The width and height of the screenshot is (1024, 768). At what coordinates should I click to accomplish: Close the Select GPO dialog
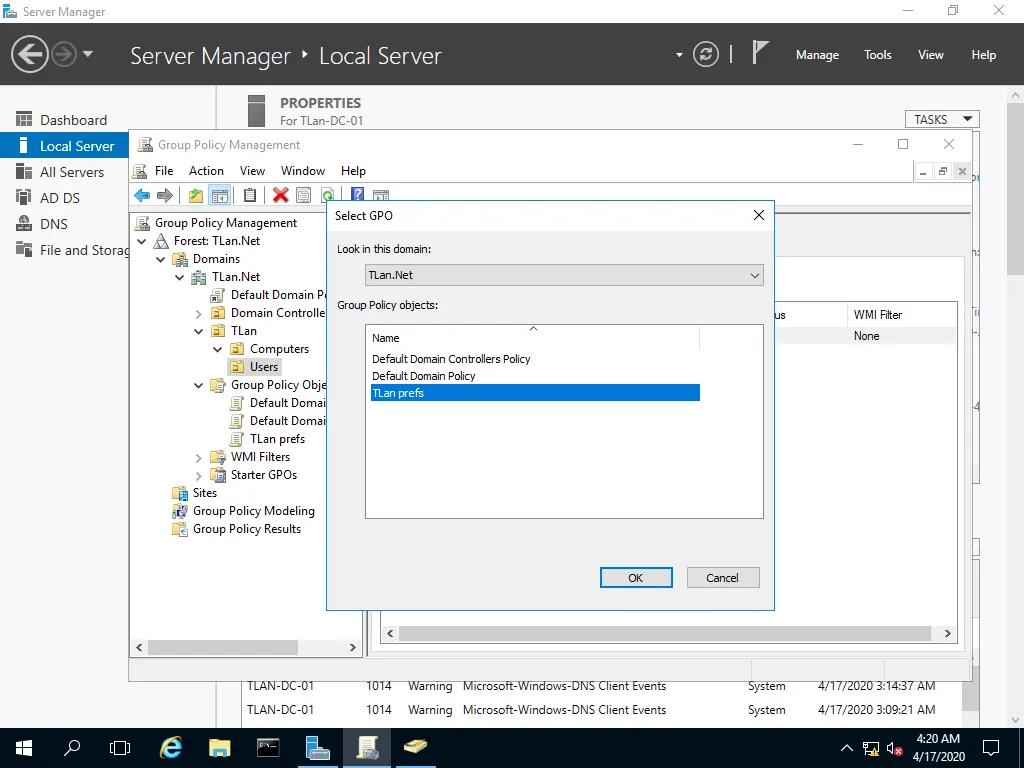pos(758,215)
